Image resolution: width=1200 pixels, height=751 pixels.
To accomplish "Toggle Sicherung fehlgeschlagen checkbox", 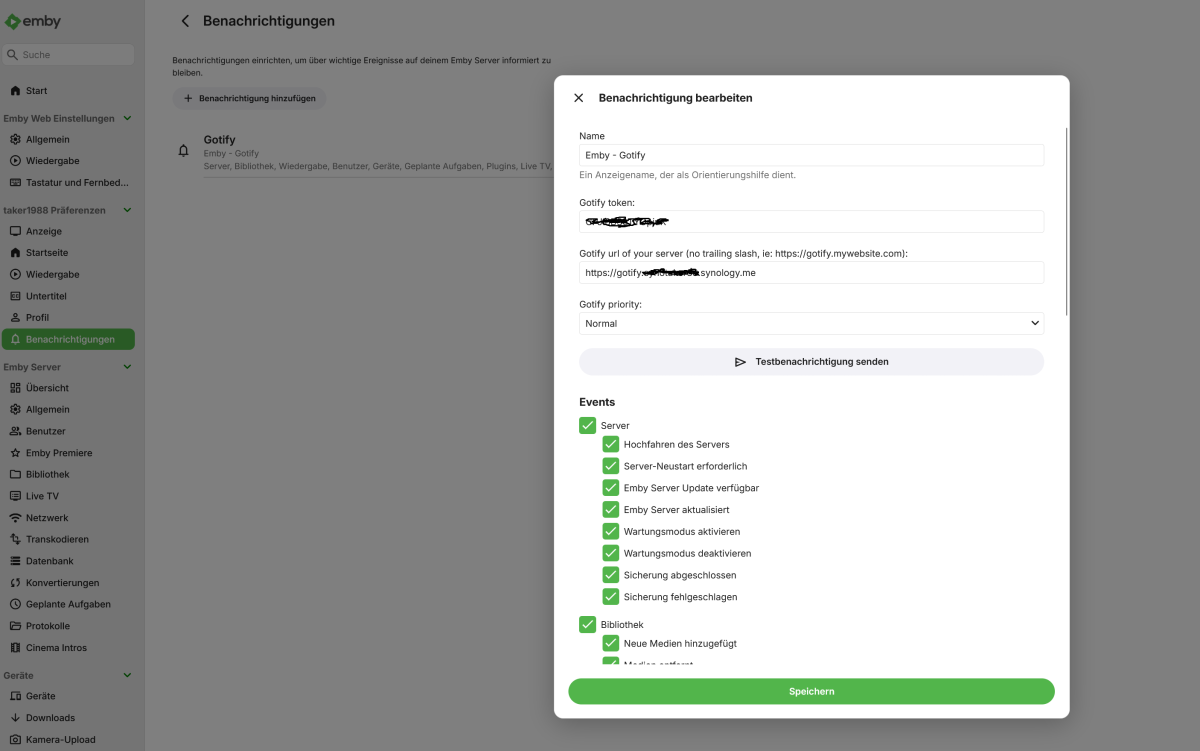I will tap(610, 597).
